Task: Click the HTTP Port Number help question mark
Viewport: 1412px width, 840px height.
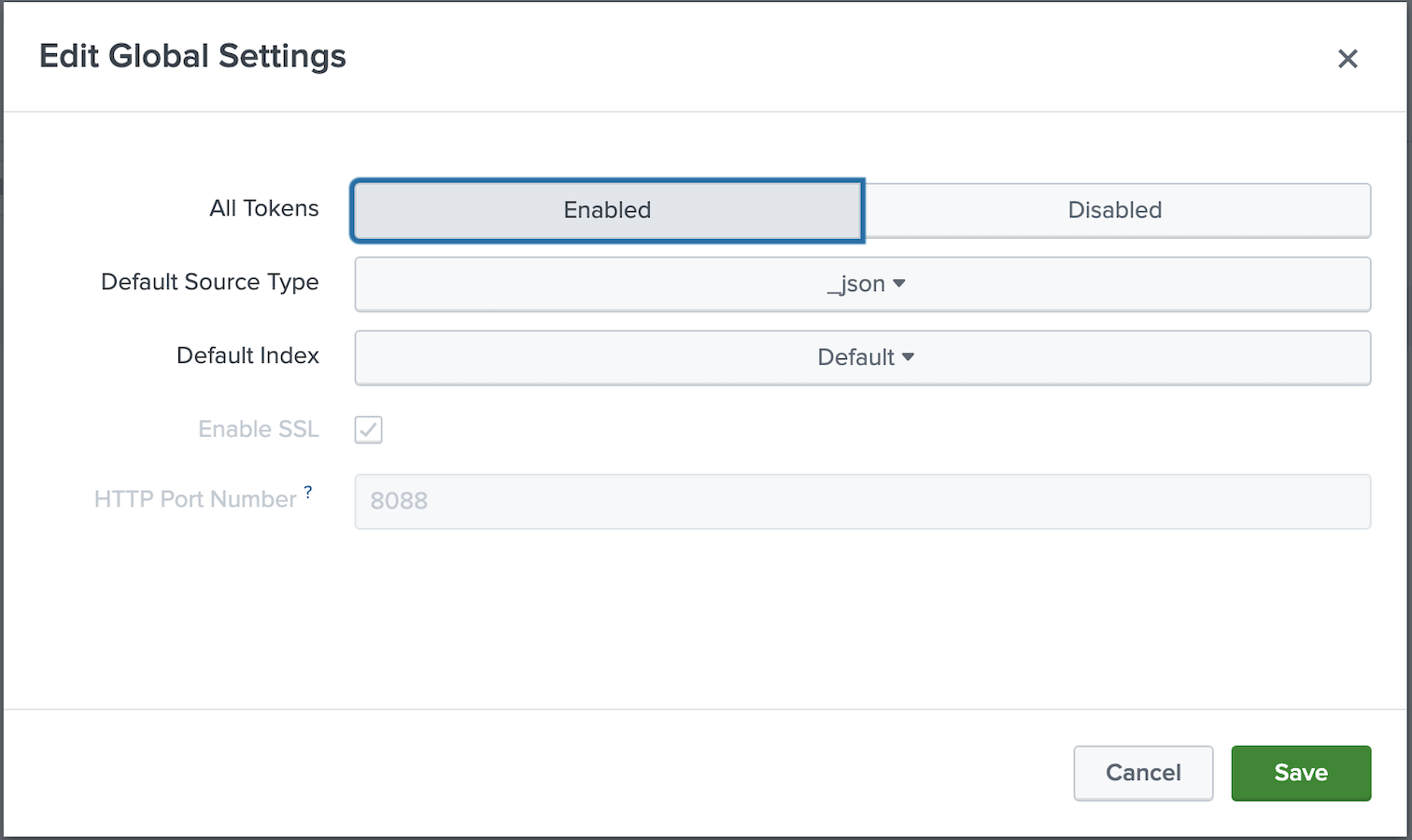Action: (x=307, y=492)
